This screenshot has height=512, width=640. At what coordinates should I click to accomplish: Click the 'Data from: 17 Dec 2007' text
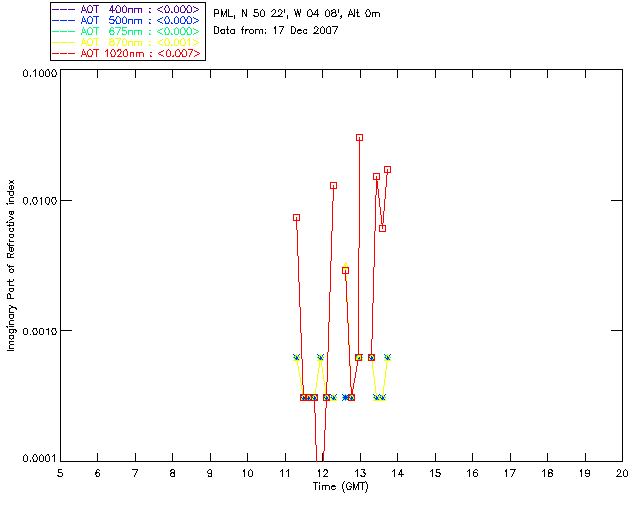click(276, 30)
